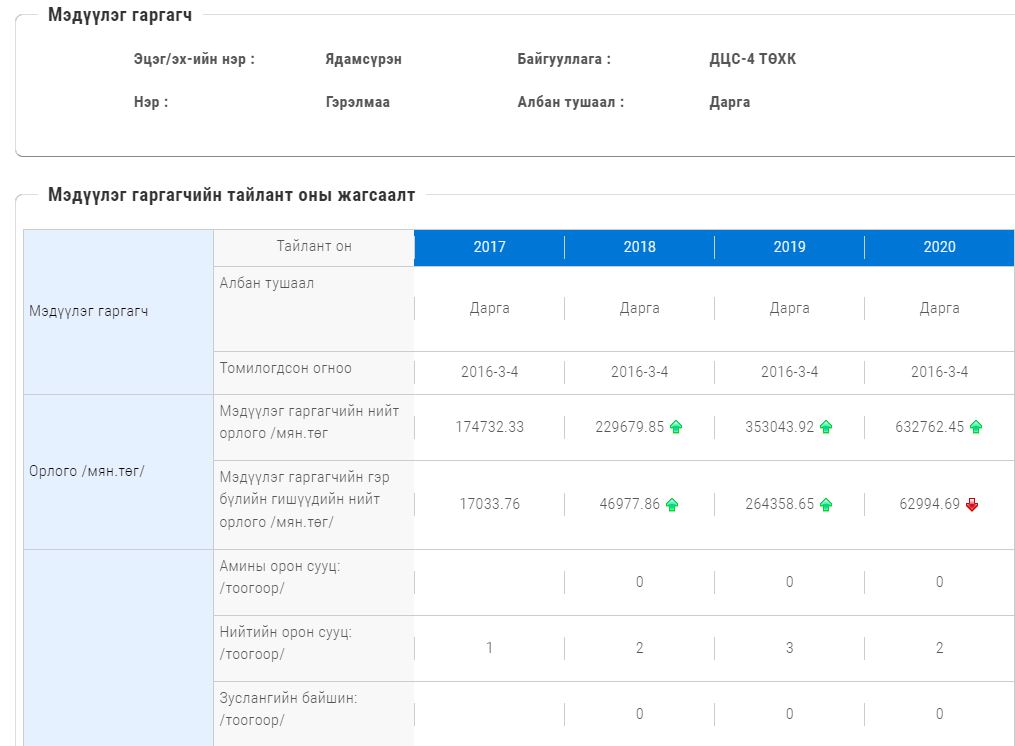Click the 174732.33 income value for 2017
Screen dimensions: 1015x746
(489, 427)
